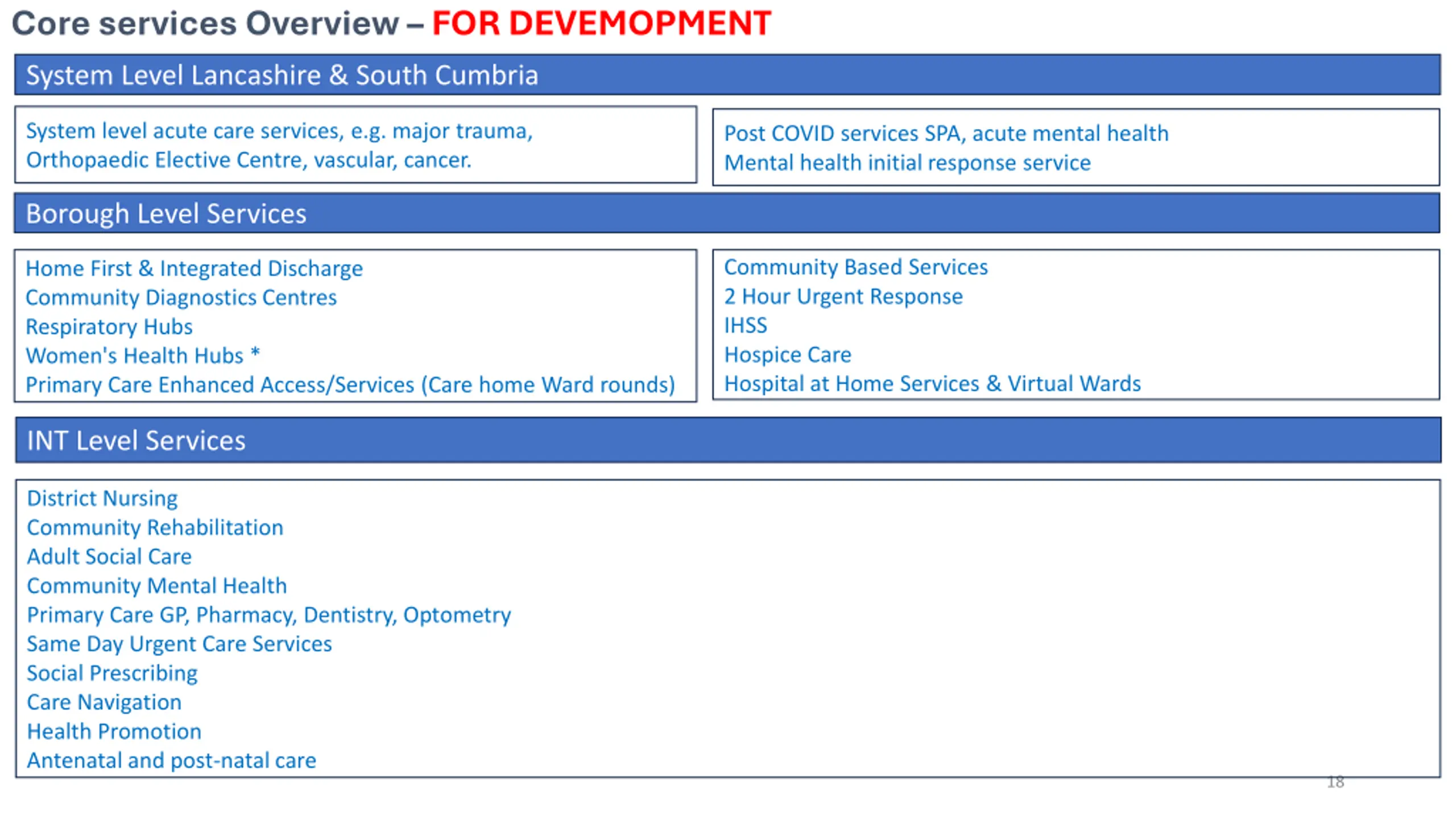The height and width of the screenshot is (819, 1456).
Task: Select the 'Social Prescribing' entry
Action: click(x=112, y=673)
